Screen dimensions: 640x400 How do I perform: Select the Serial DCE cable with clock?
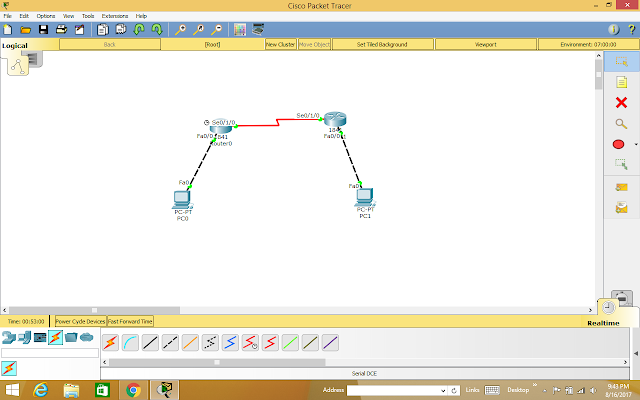(250, 342)
